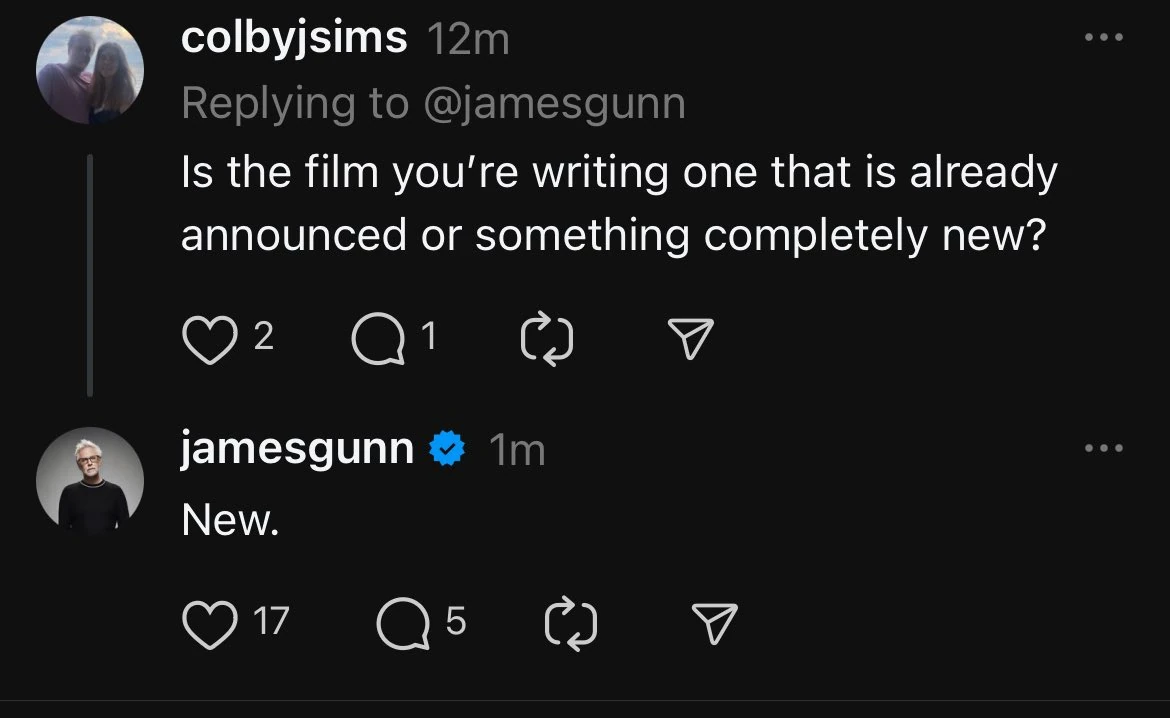The width and height of the screenshot is (1170, 718).
Task: Open colbyjsims's profile picture
Action: pyautogui.click(x=90, y=69)
